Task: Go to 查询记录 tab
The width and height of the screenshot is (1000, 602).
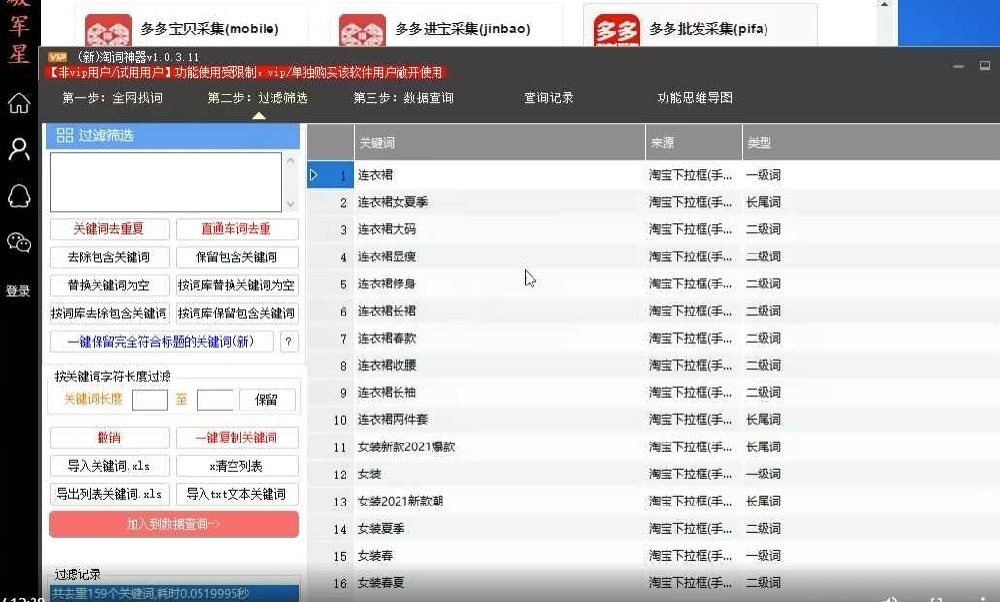Action: click(x=549, y=99)
